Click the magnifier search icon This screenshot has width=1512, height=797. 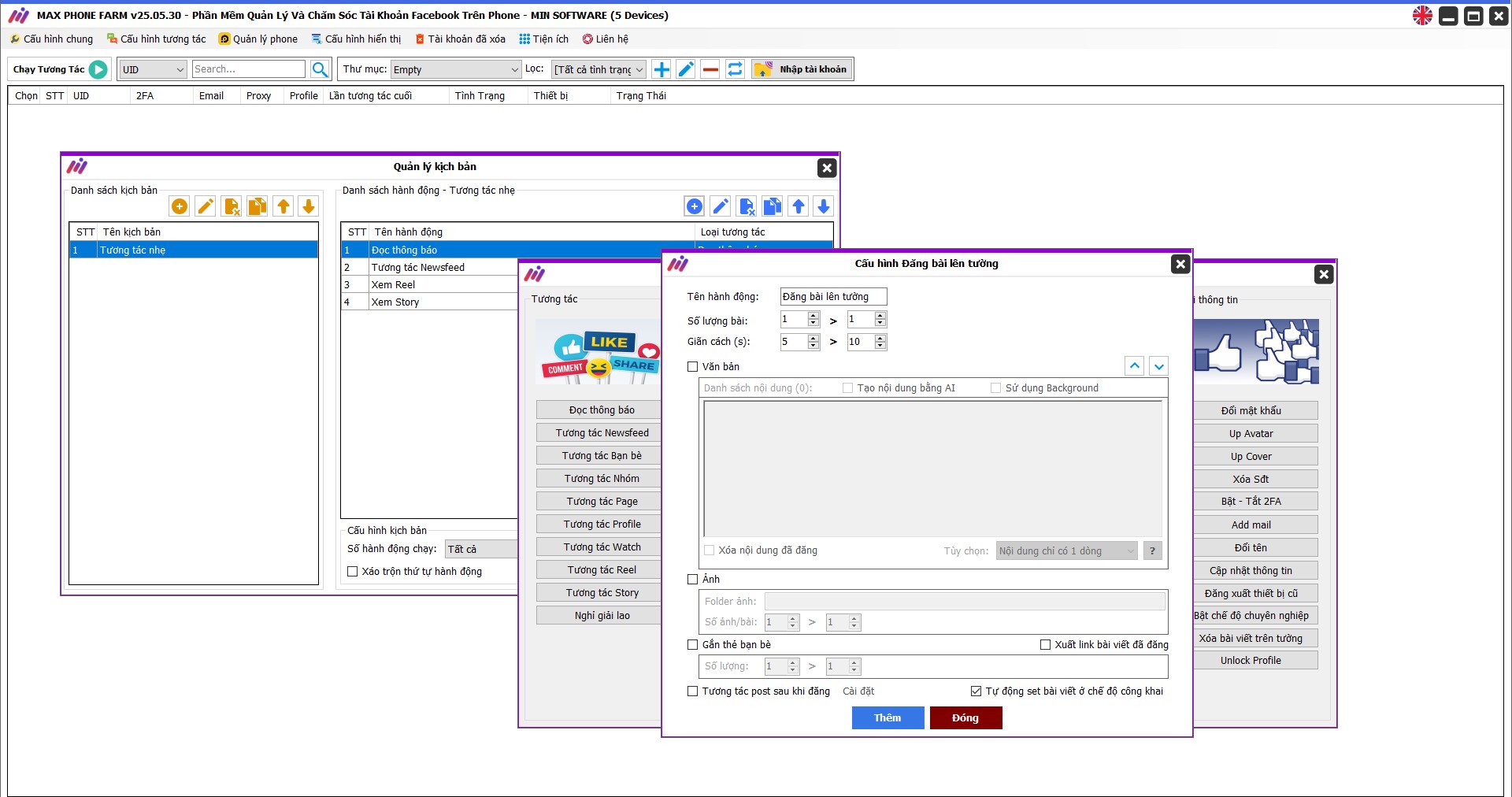coord(320,69)
